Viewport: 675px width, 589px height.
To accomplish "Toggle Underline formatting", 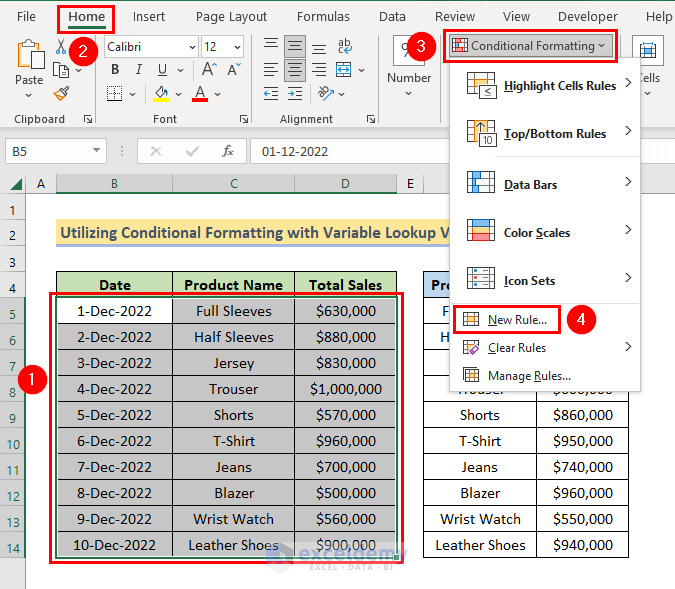I will point(162,69).
